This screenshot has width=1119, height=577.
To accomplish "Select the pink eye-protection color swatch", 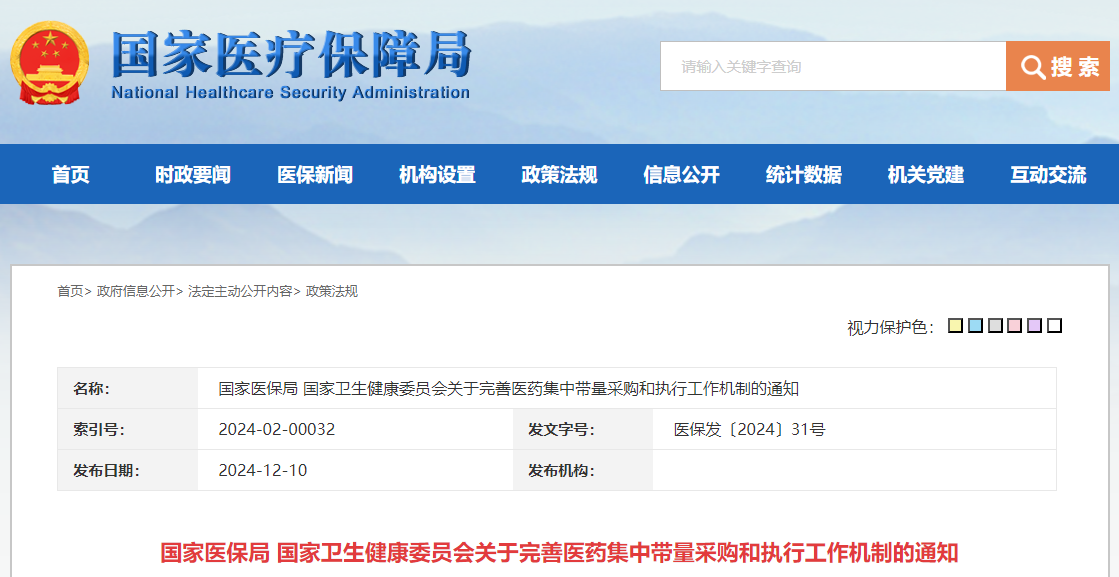I will pyautogui.click(x=1015, y=326).
